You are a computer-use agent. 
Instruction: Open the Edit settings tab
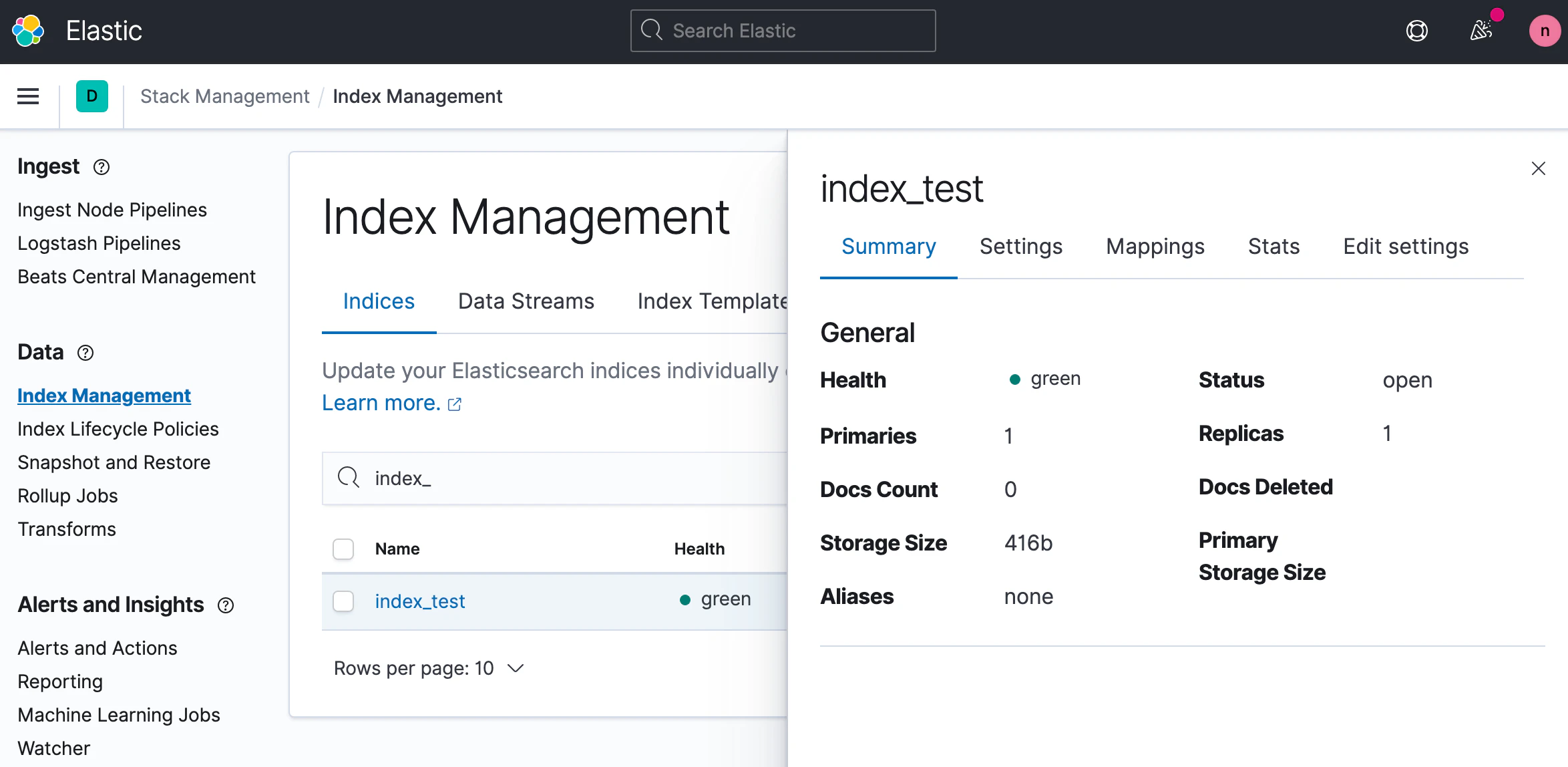pyautogui.click(x=1405, y=247)
